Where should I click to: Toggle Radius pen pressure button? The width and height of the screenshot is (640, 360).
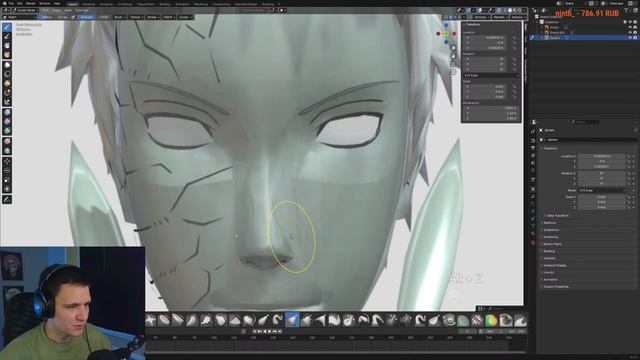[73, 17]
